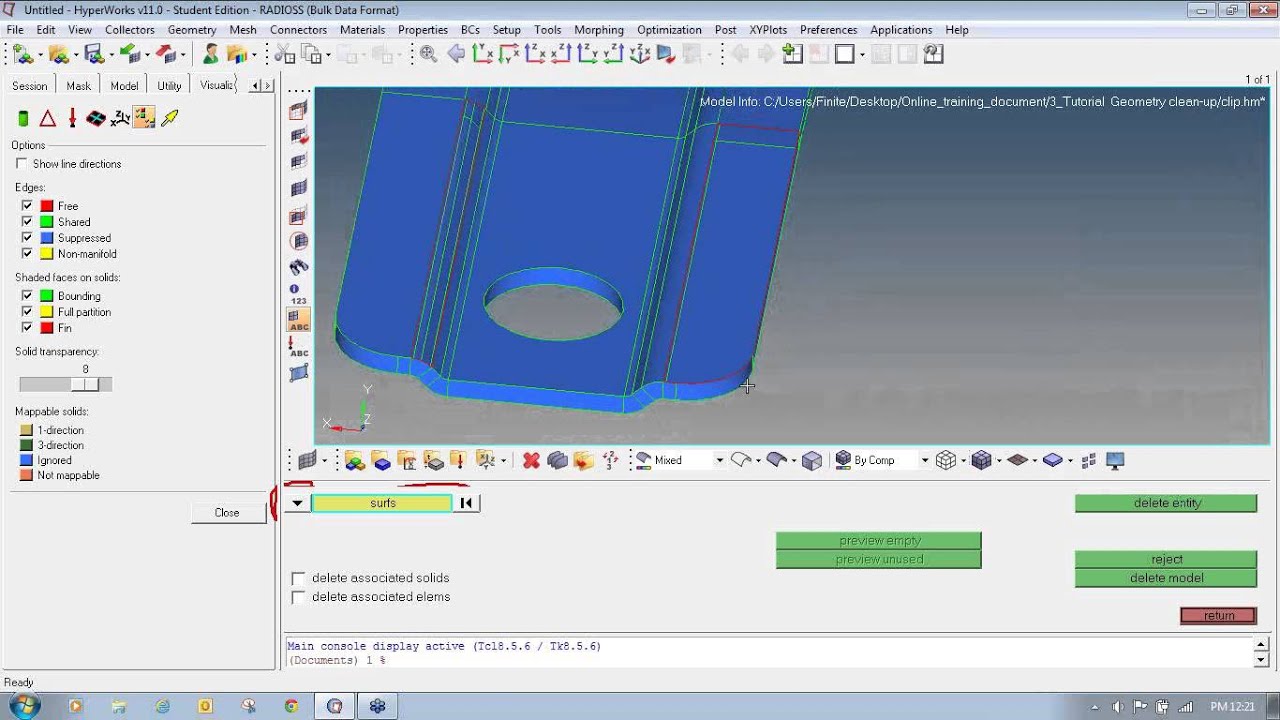Expand the wireframe geometry style dropdown arrow
The width and height of the screenshot is (1280, 720).
[758, 460]
